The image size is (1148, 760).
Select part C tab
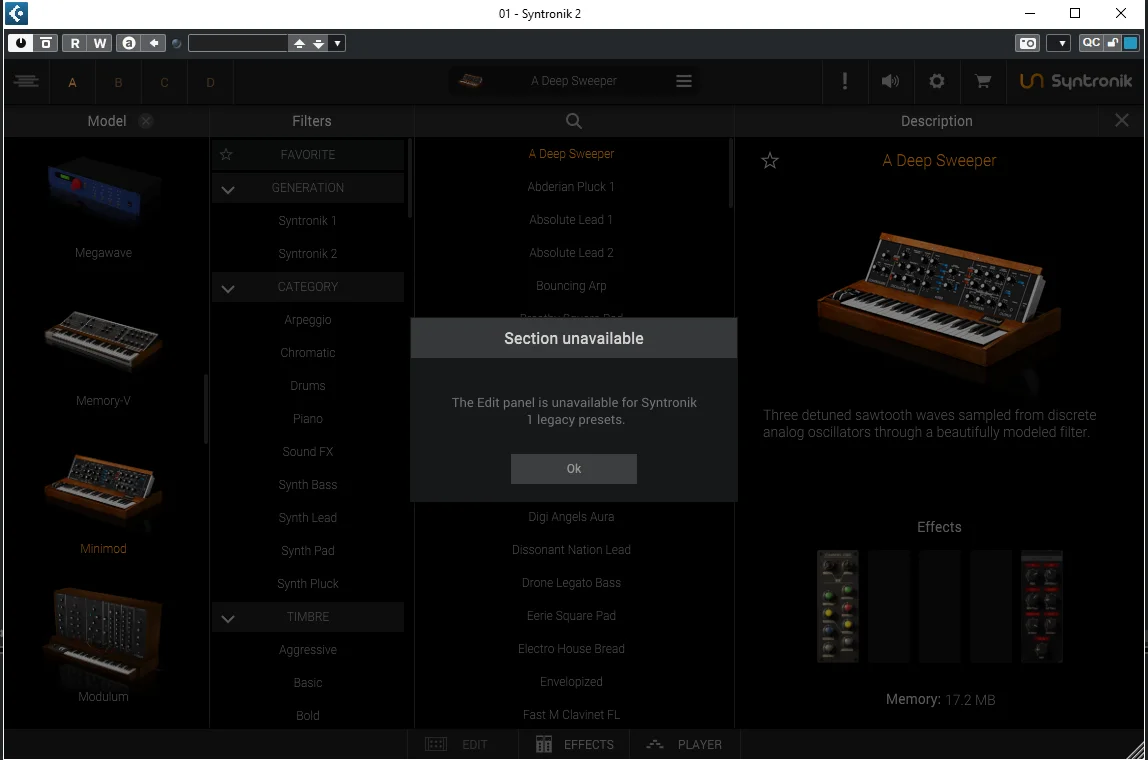(x=164, y=82)
